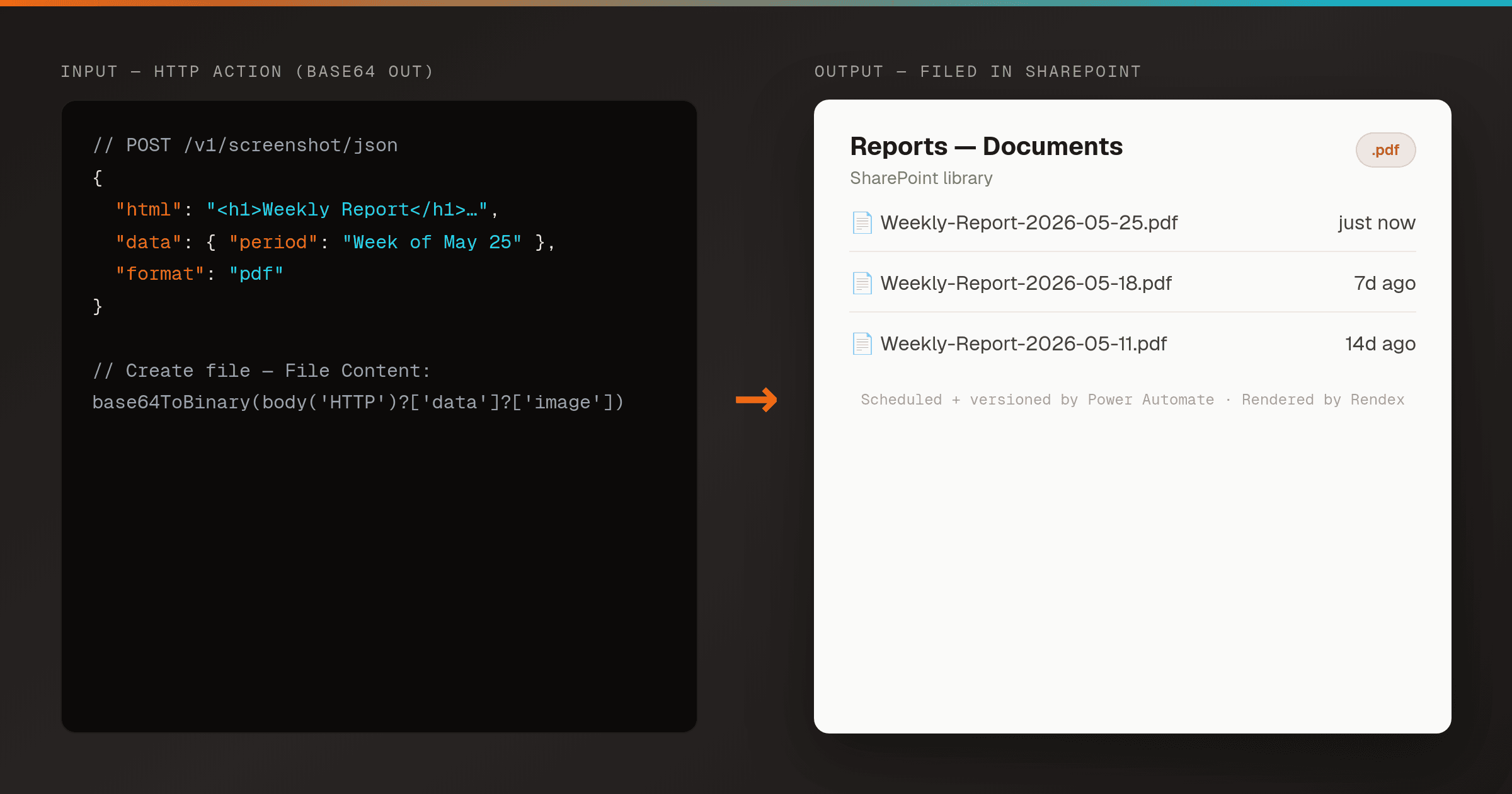Click the 'just now' timestamp
Screen dimensions: 1512x794
coord(1377,222)
